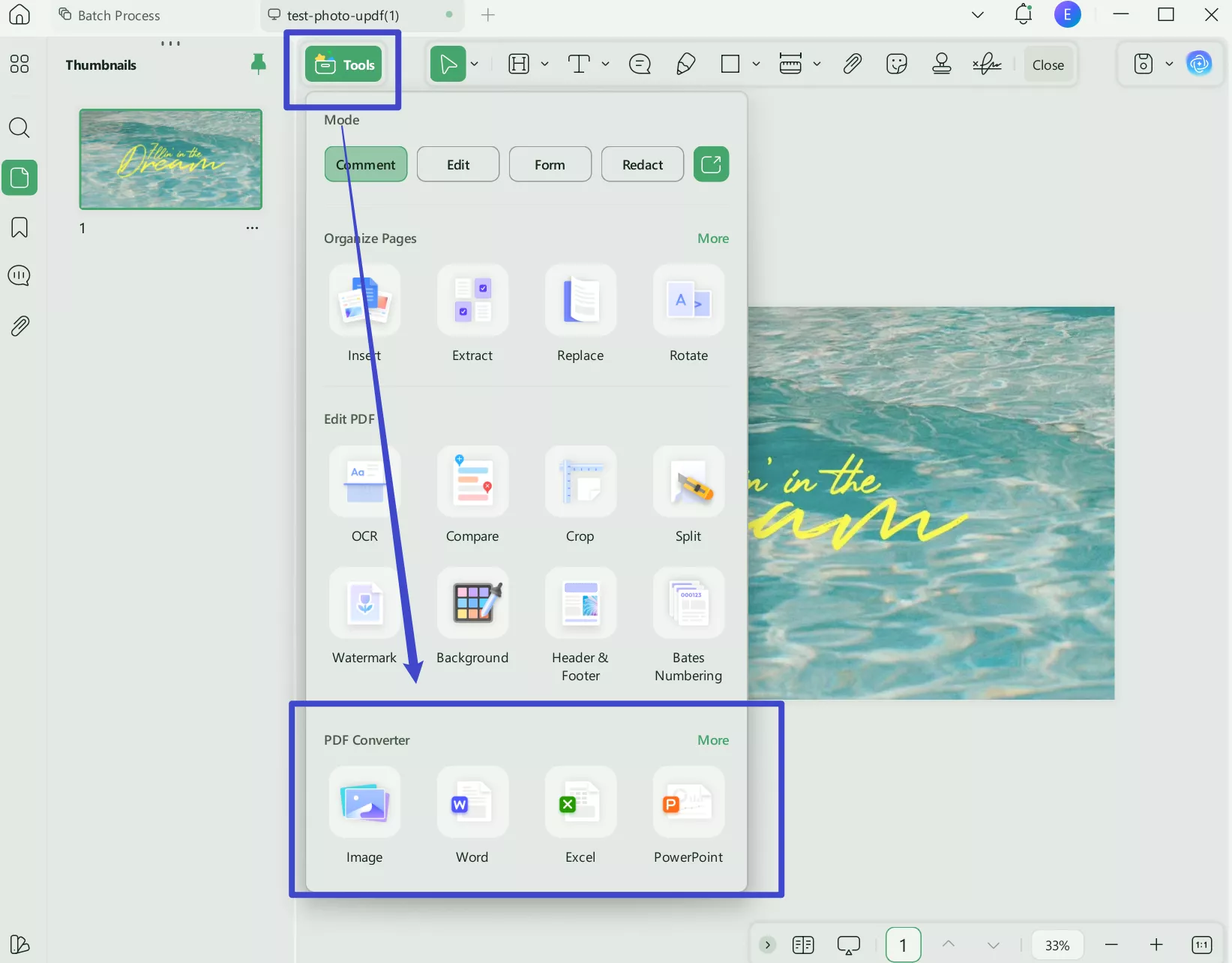Select the text comment tool
1232x963 pixels.
tap(579, 64)
